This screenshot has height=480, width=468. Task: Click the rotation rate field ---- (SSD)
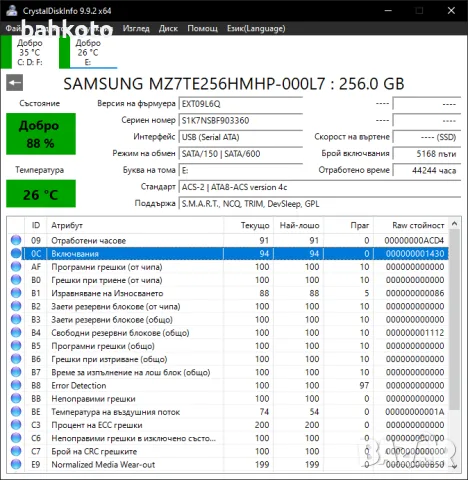coord(427,137)
